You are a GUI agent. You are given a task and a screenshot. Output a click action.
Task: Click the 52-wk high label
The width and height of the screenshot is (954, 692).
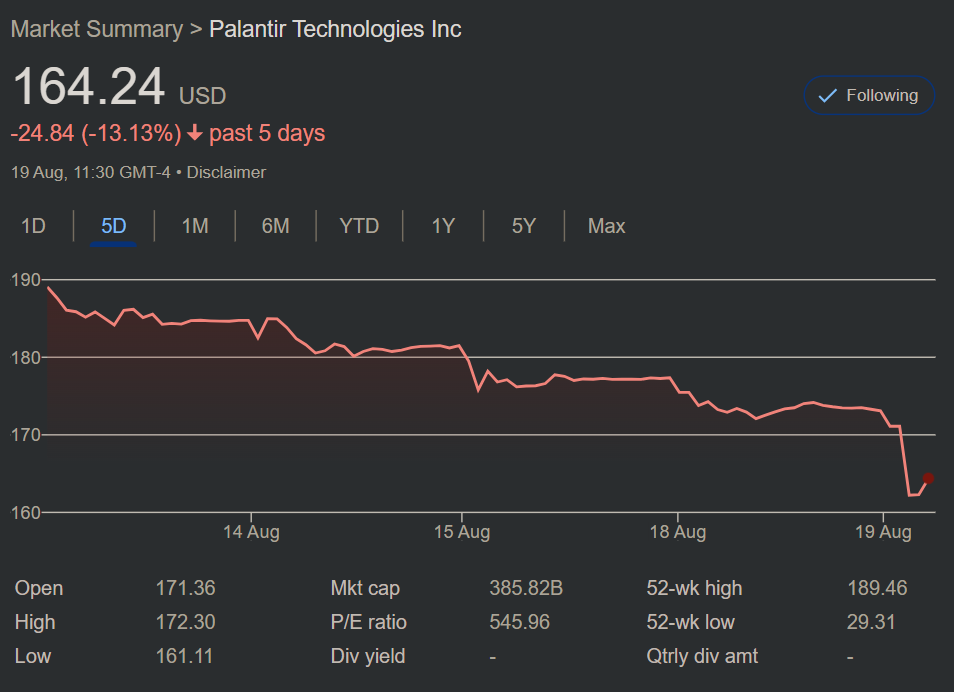click(x=694, y=588)
